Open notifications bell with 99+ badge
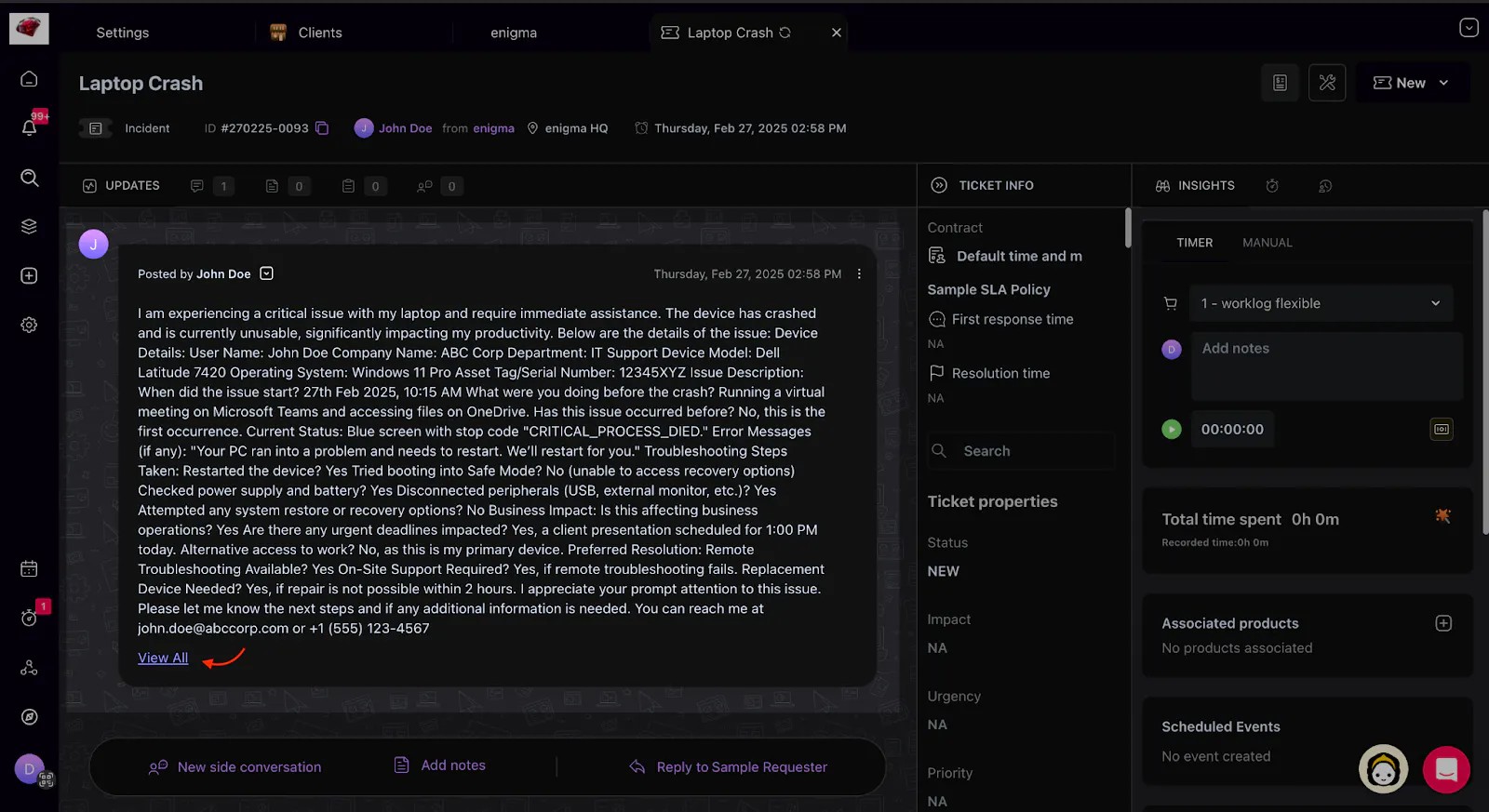 tap(30, 127)
